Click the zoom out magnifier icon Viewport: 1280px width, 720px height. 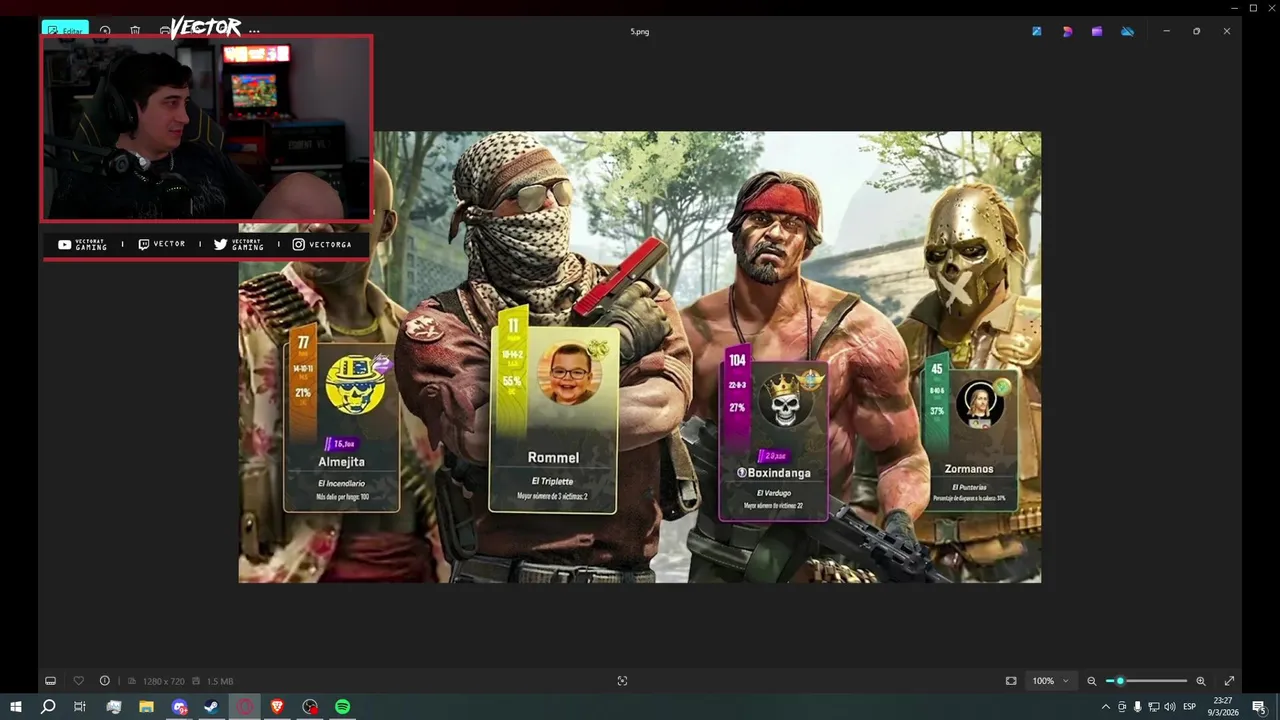point(1092,681)
